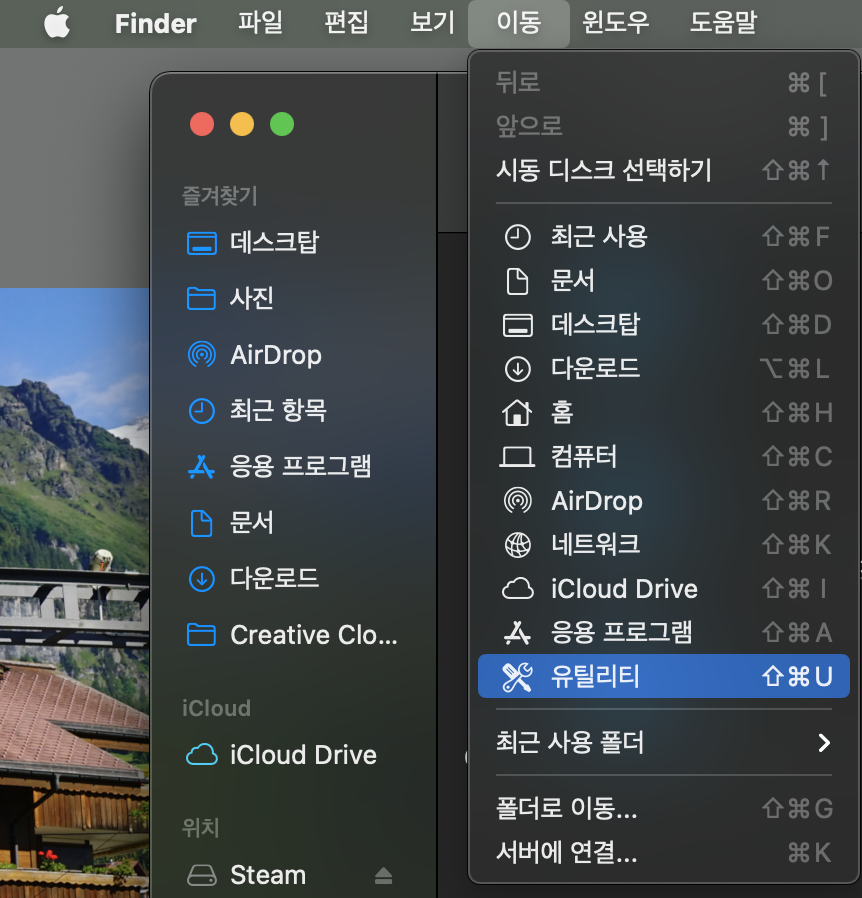Click the download icon of menu 다운로드

coord(518,369)
